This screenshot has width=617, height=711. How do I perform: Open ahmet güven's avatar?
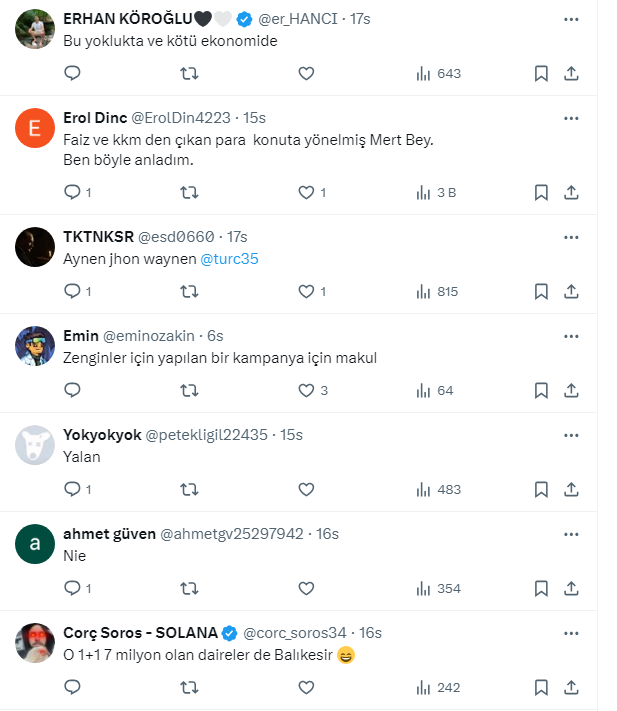pyautogui.click(x=35, y=543)
